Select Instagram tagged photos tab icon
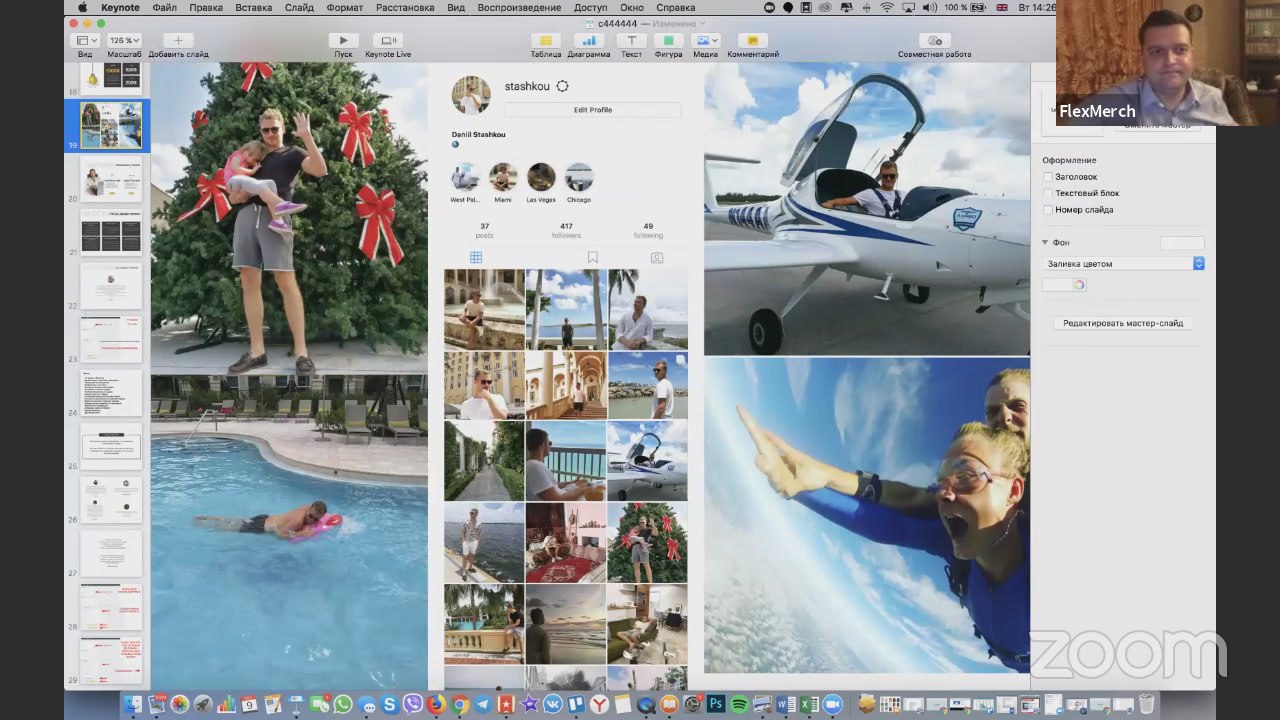Screen dimensions: 1280x720 point(657,257)
